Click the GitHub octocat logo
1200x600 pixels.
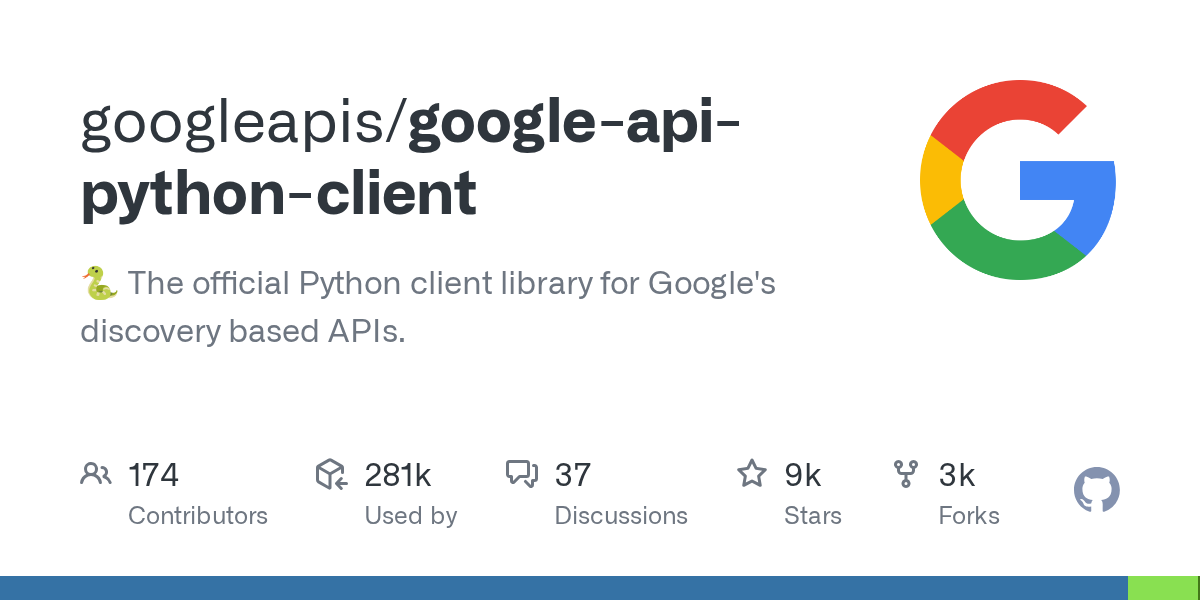(x=1097, y=491)
